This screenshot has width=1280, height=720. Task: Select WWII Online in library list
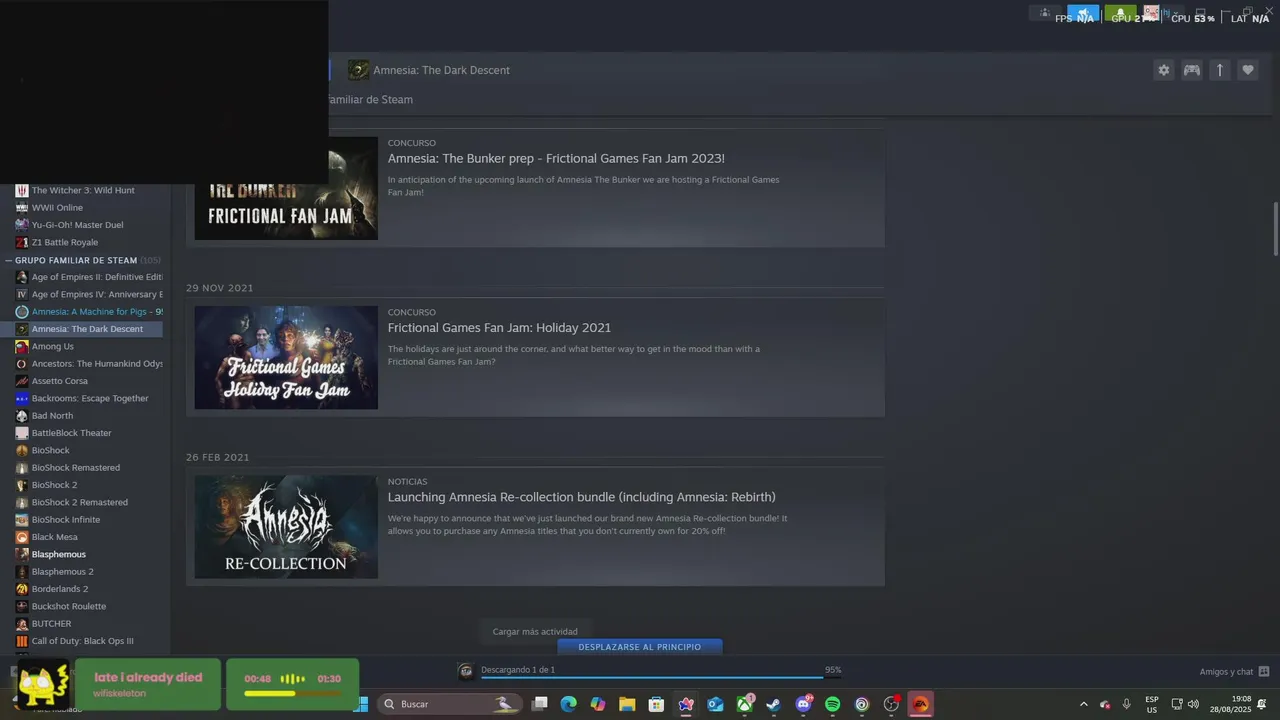[x=57, y=208]
